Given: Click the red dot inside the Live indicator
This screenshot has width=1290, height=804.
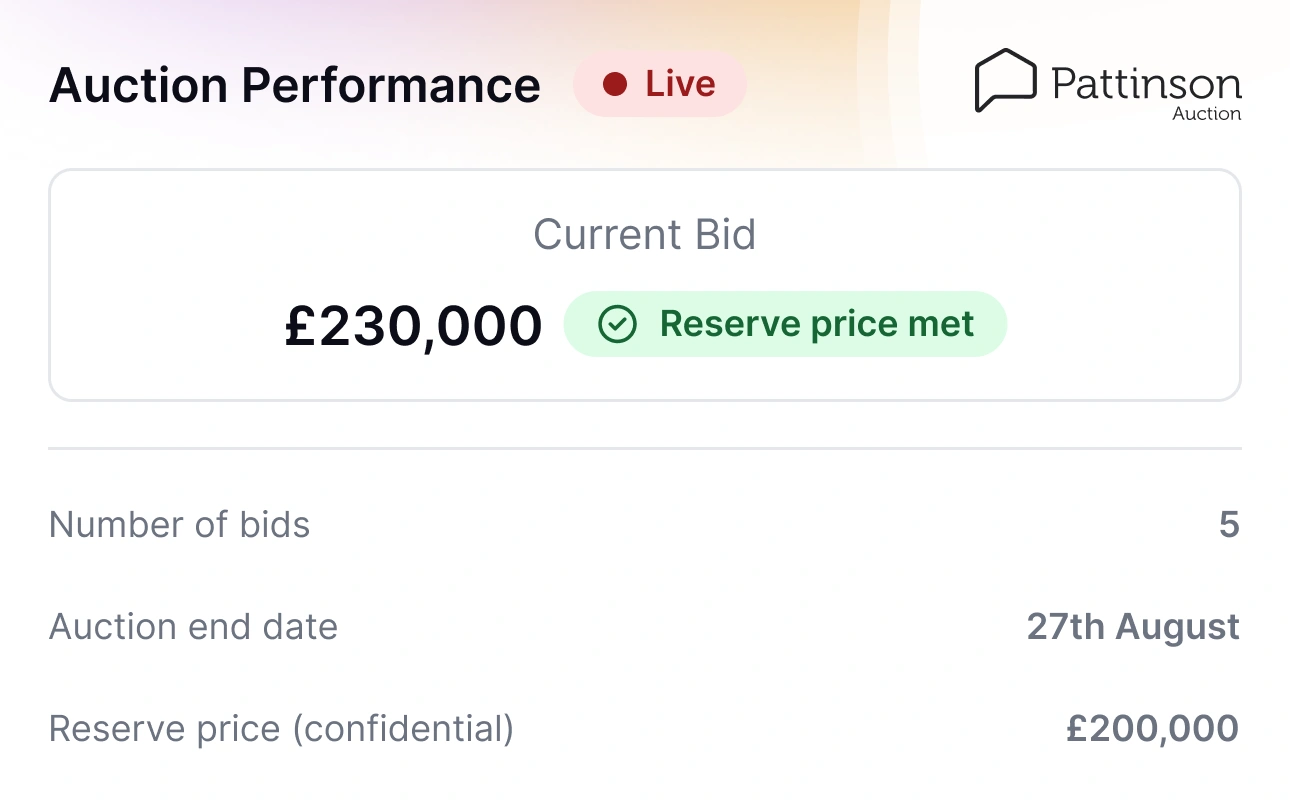Looking at the screenshot, I should (x=615, y=84).
